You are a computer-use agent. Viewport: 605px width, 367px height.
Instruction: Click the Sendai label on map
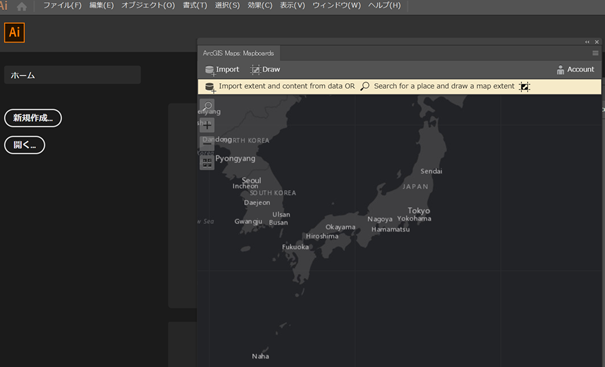click(x=431, y=171)
